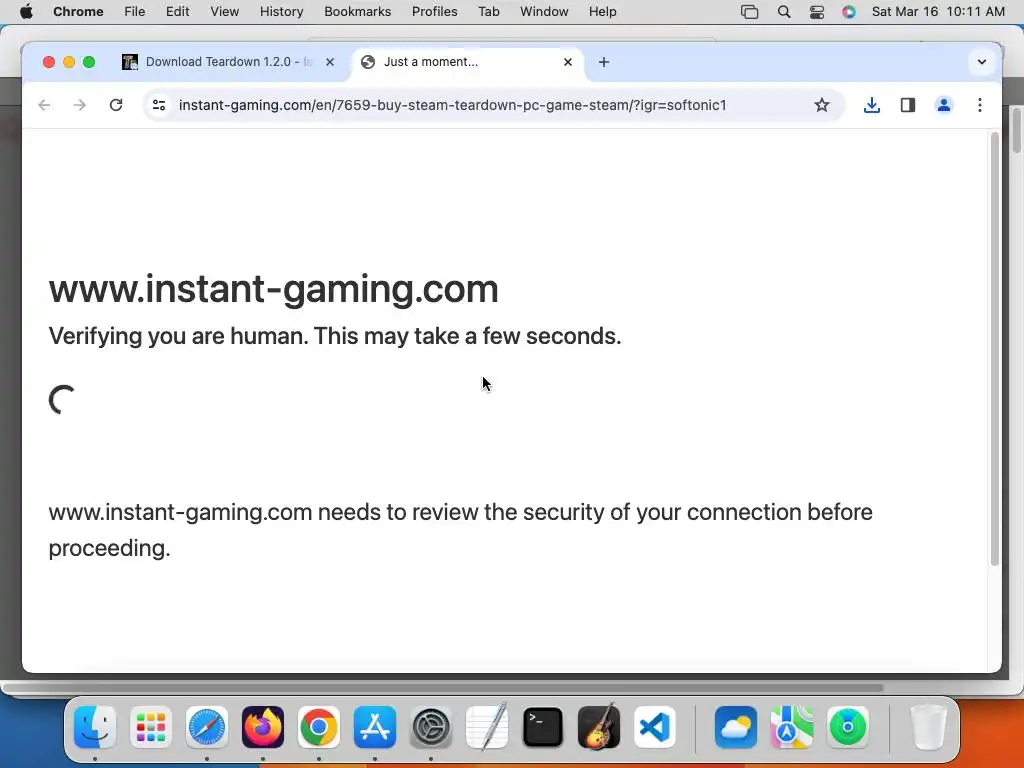Close the Download Teardown tab
This screenshot has height=768, width=1024.
point(330,62)
